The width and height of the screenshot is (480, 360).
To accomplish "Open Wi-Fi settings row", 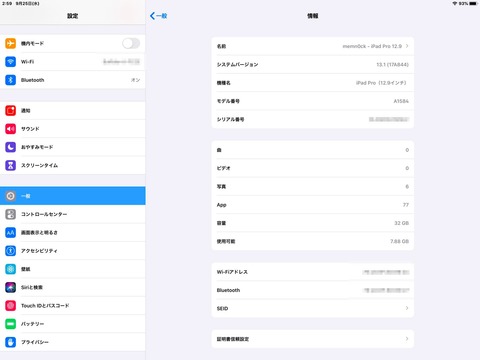I will click(73, 62).
